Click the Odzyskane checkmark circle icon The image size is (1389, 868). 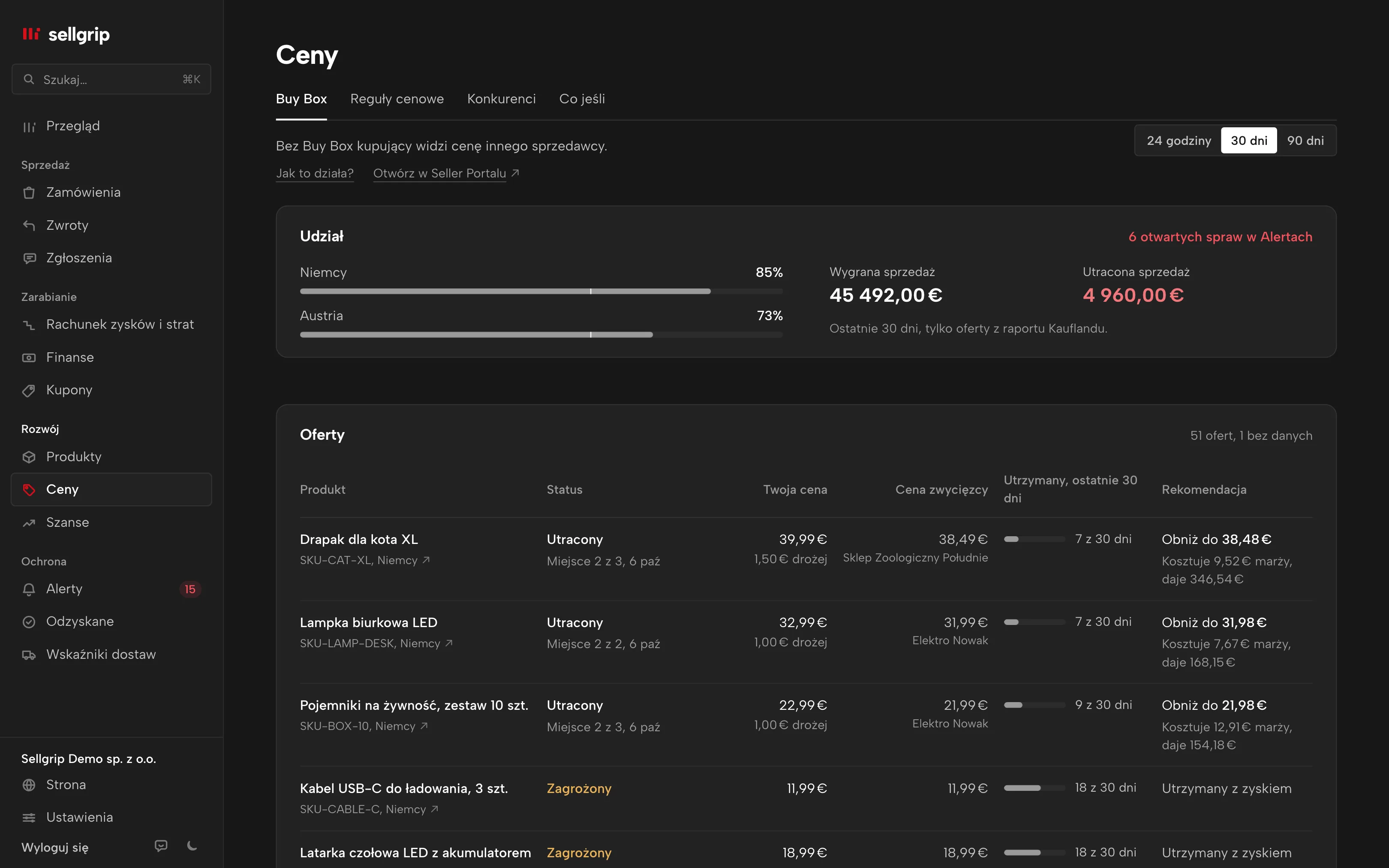pyautogui.click(x=29, y=622)
